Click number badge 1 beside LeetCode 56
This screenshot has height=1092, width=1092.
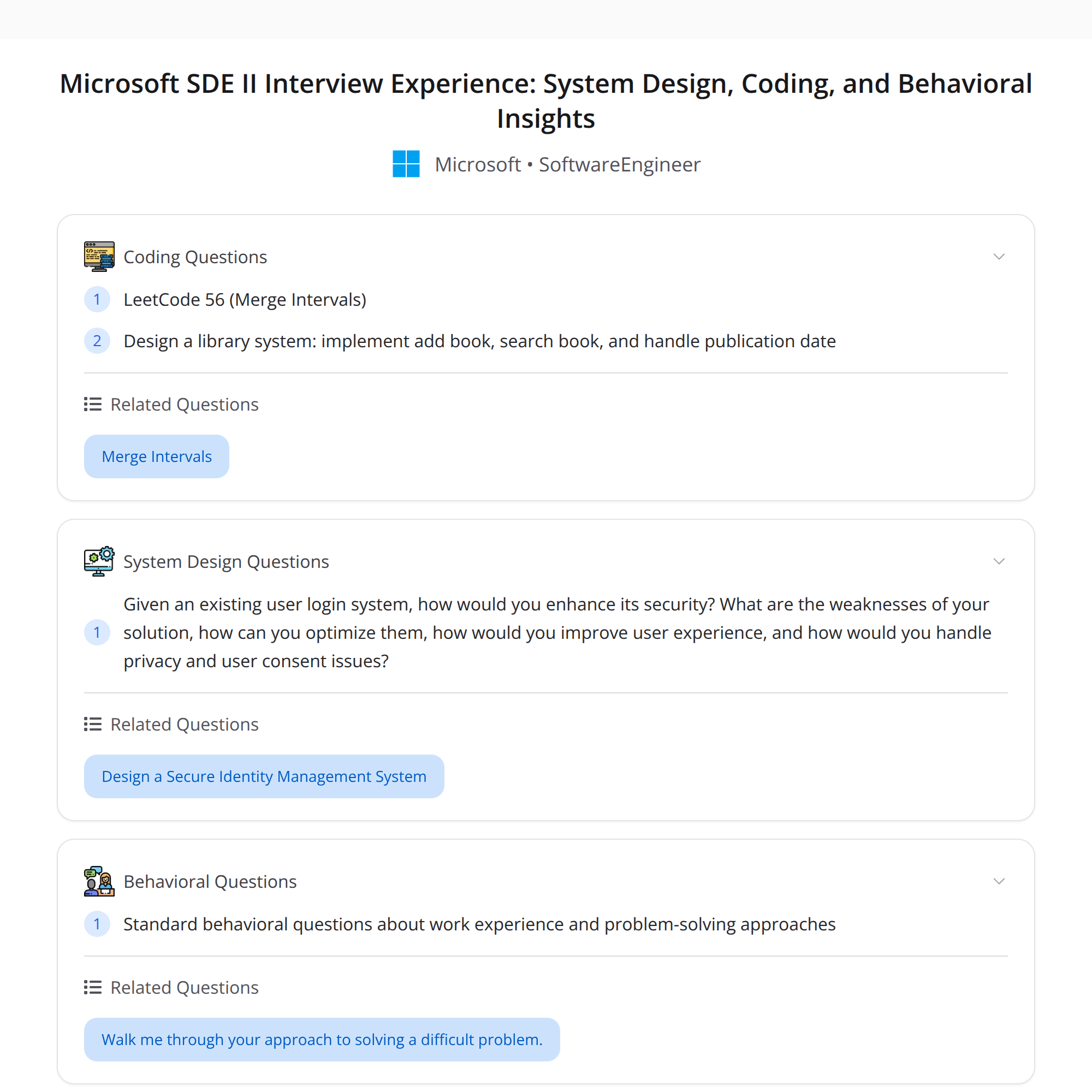(97, 300)
